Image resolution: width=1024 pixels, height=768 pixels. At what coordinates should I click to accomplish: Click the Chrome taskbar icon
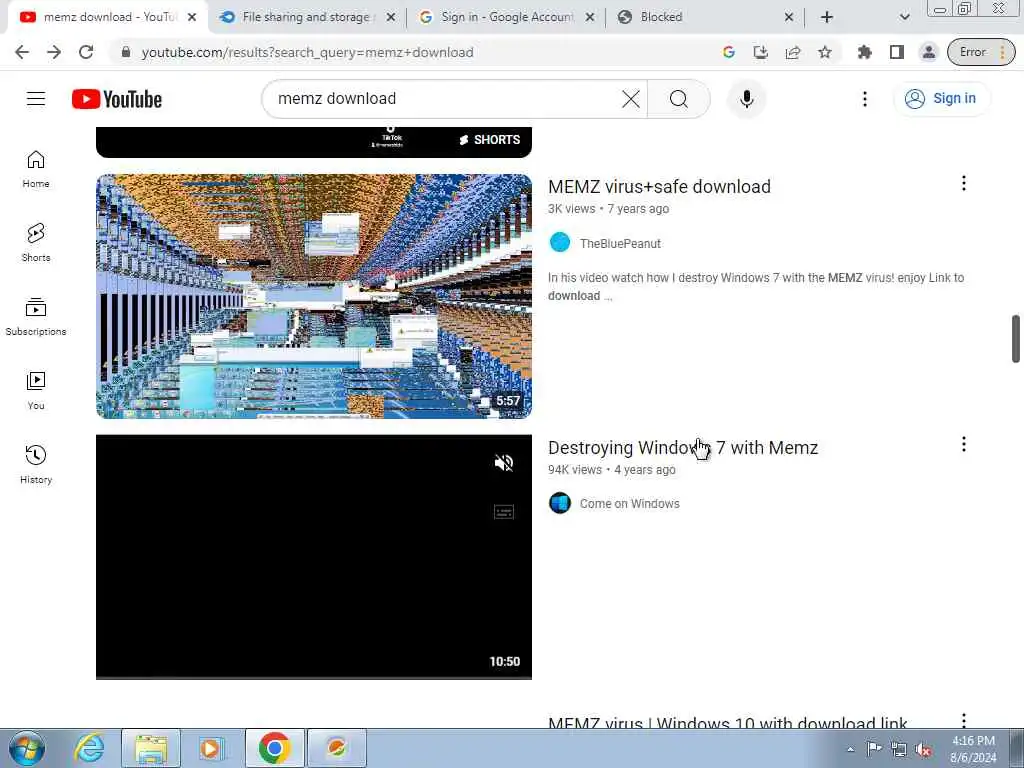274,748
